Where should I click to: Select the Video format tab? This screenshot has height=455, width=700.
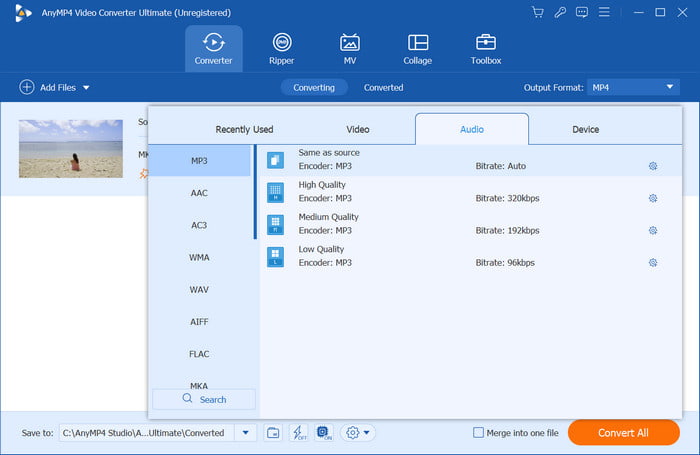pyautogui.click(x=358, y=129)
